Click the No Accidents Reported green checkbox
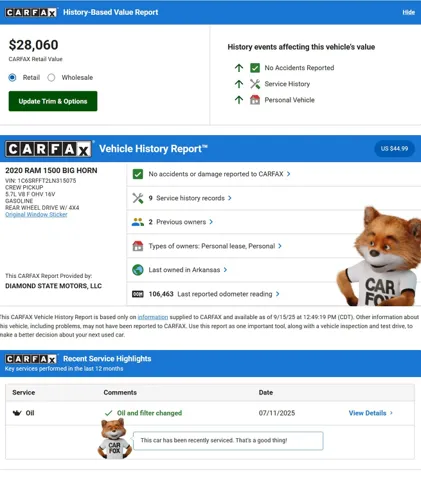This screenshot has height=480, width=421. (255, 68)
